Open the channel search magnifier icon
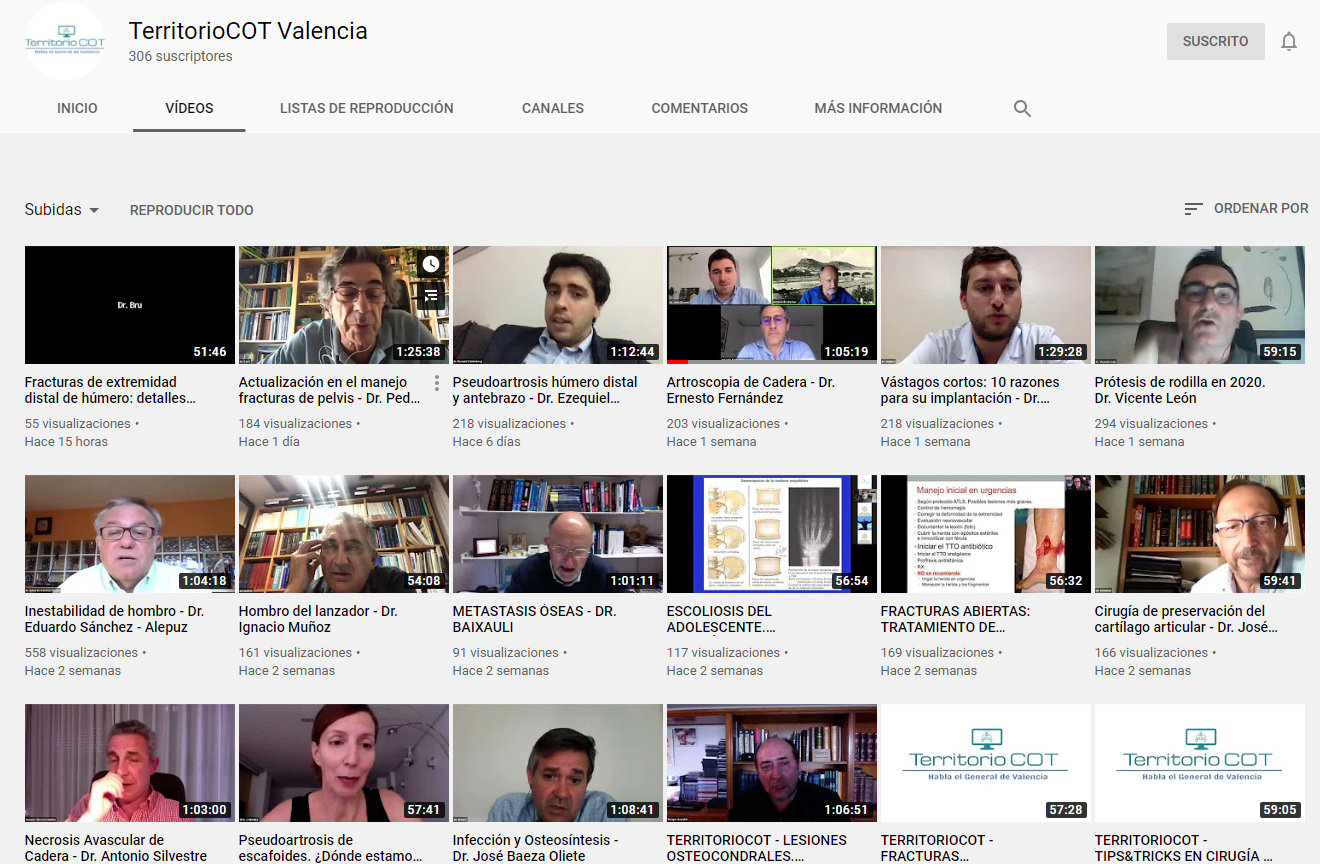 pyautogui.click(x=1022, y=109)
